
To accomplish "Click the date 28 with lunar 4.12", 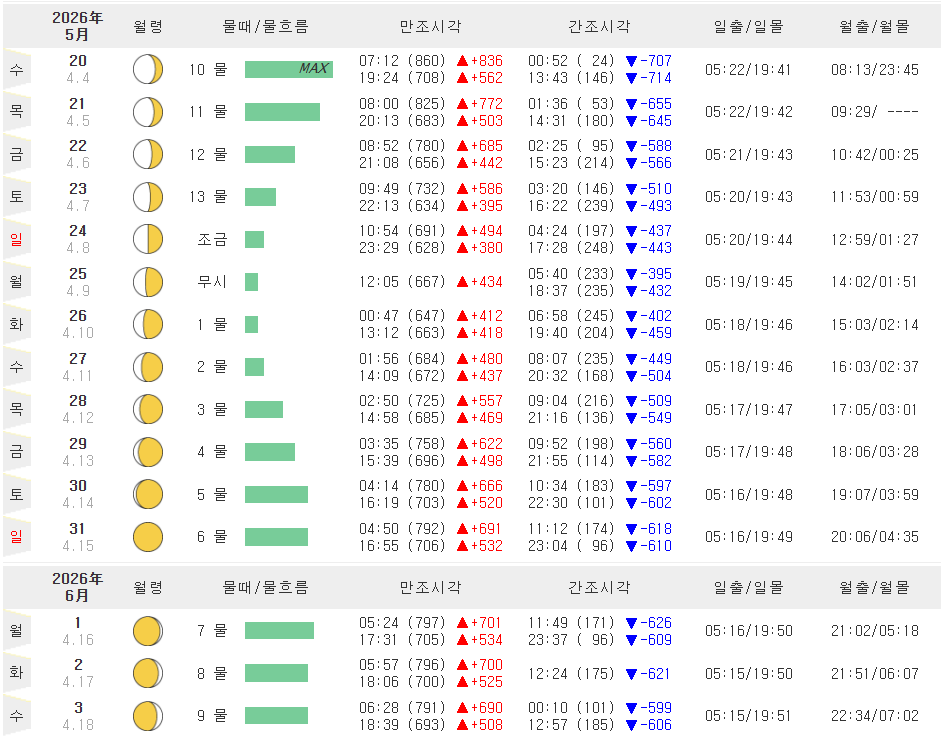I will (78, 409).
